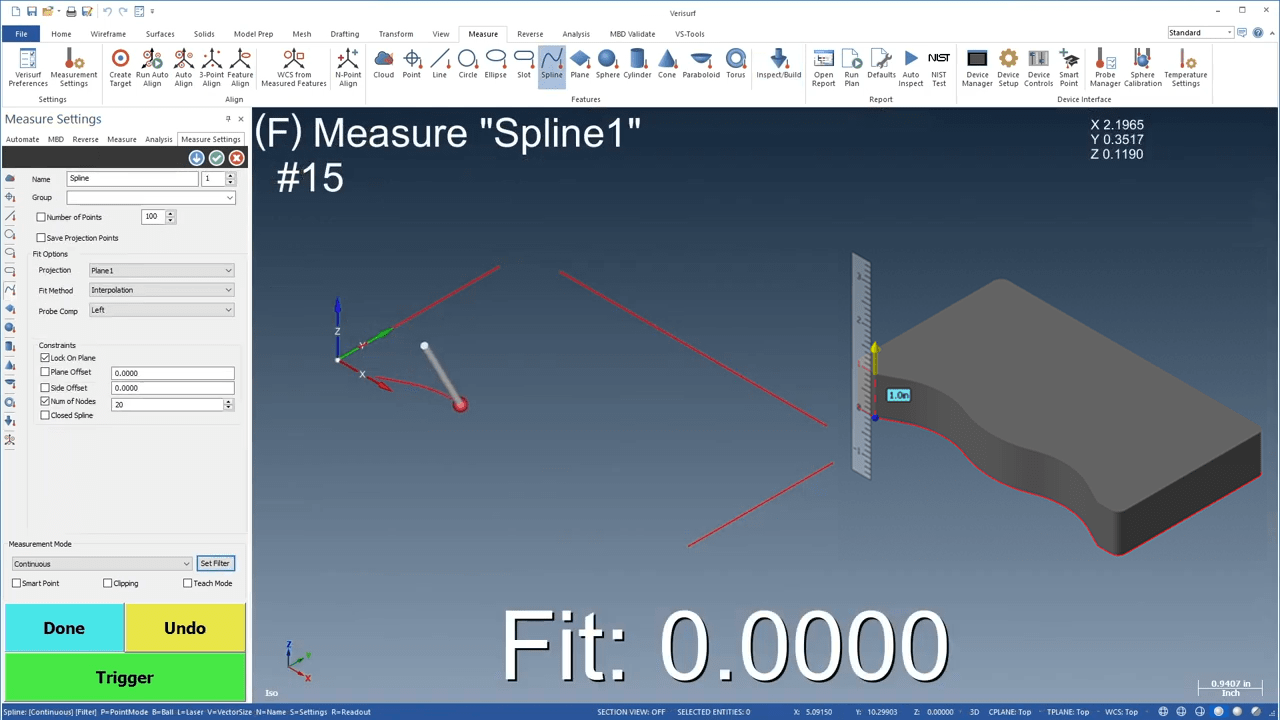Click Plane Offset value field

pyautogui.click(x=172, y=373)
